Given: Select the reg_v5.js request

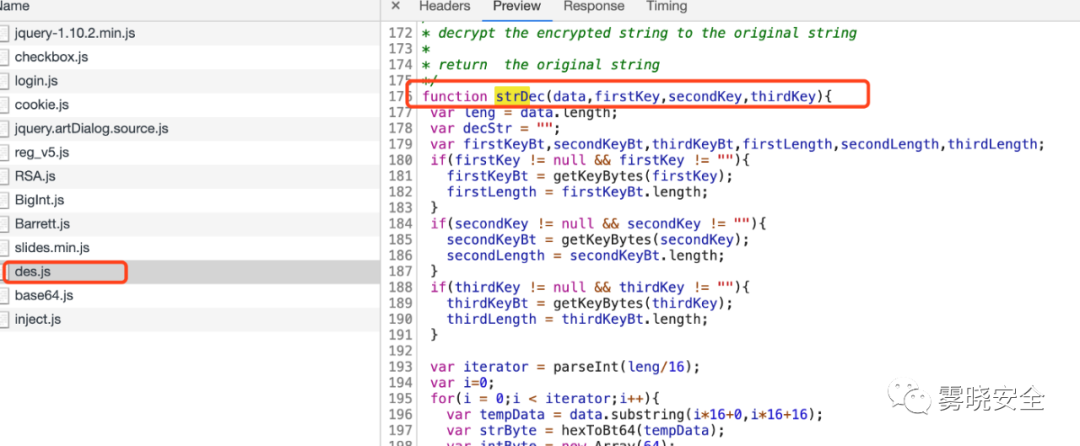Looking at the screenshot, I should [42, 152].
